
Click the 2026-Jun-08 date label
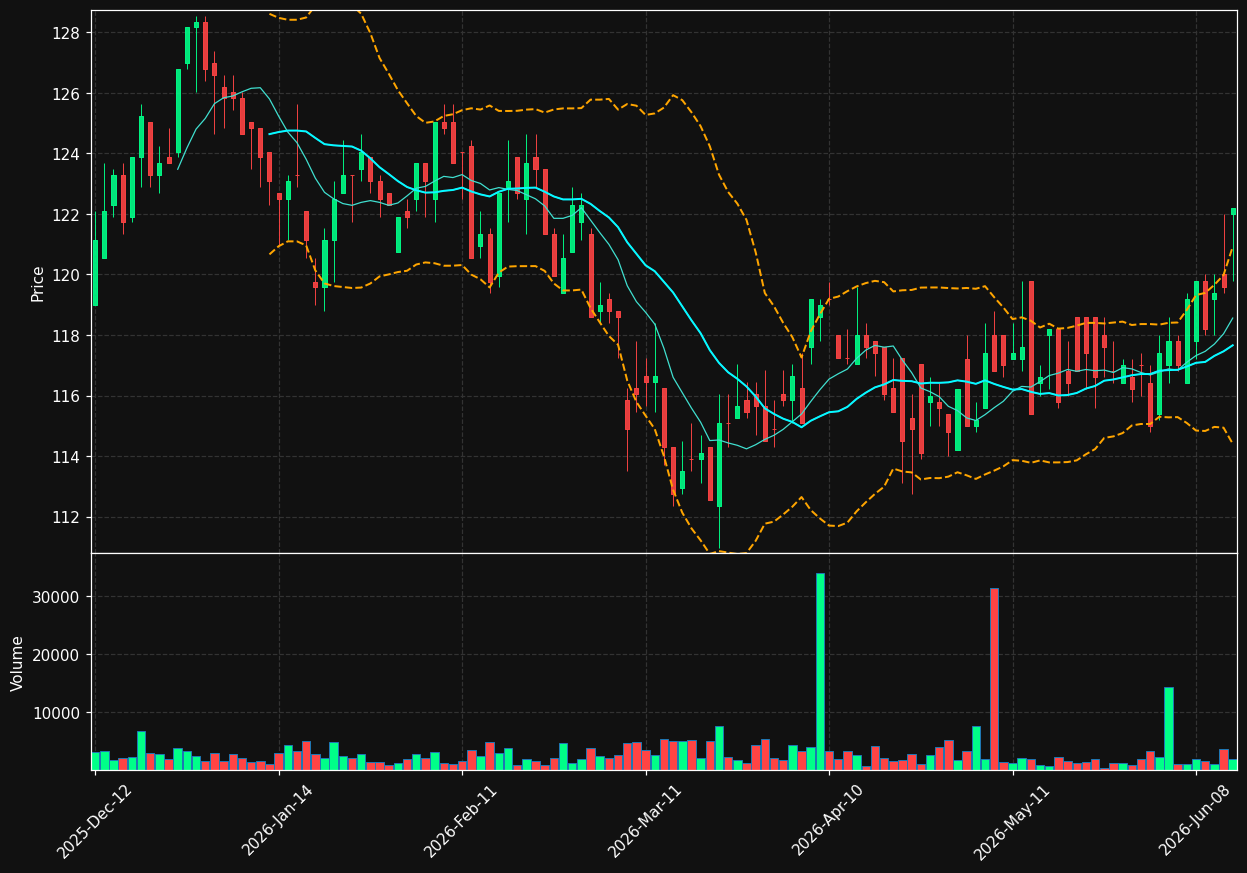[1196, 820]
